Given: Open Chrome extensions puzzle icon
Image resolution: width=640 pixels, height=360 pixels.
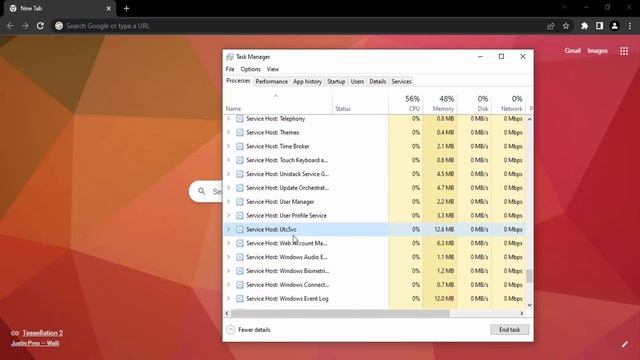Looking at the screenshot, I should pyautogui.click(x=584, y=26).
